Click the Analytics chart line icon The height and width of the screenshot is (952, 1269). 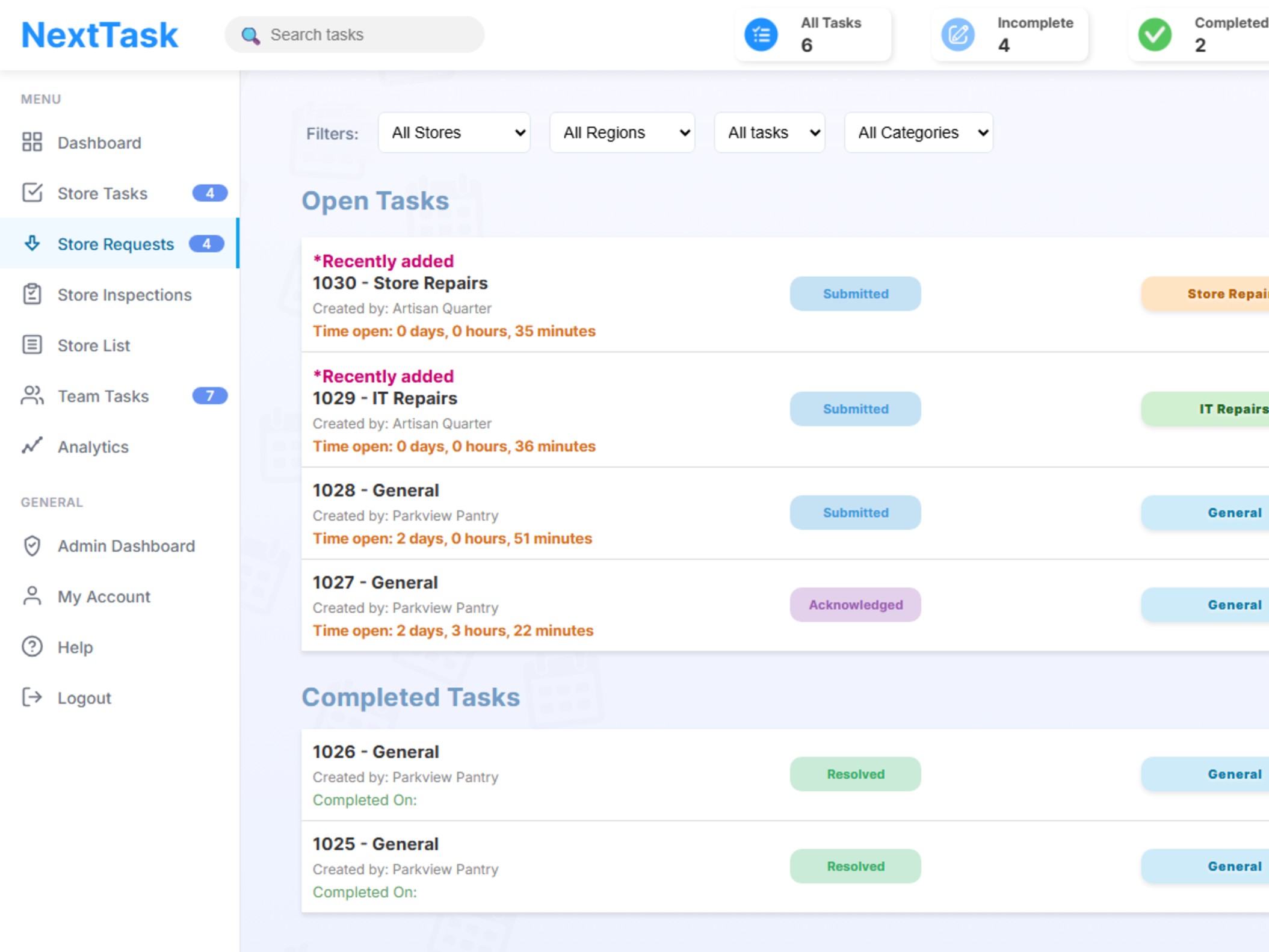point(32,446)
